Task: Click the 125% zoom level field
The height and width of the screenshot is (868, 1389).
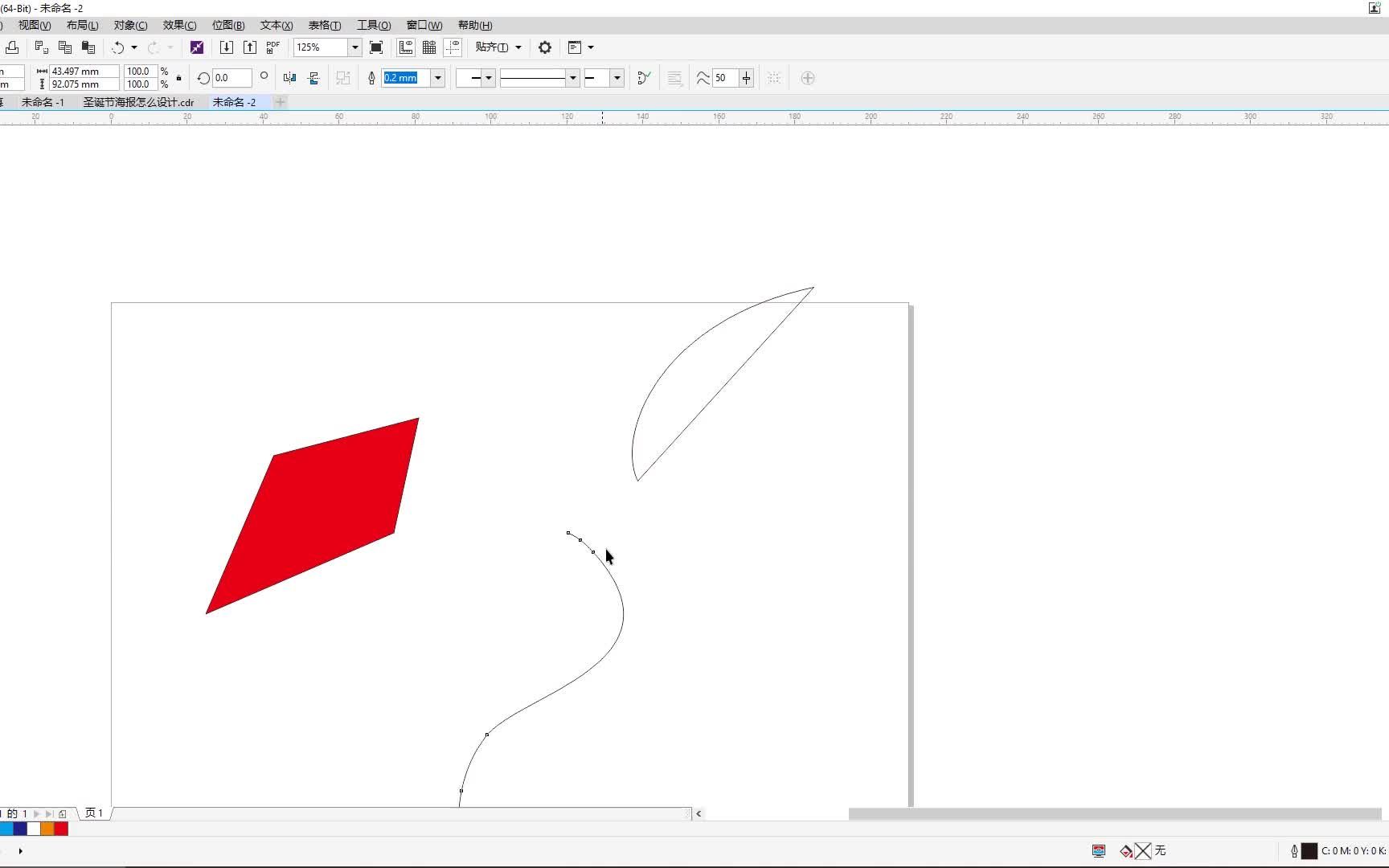Action: 321,47
